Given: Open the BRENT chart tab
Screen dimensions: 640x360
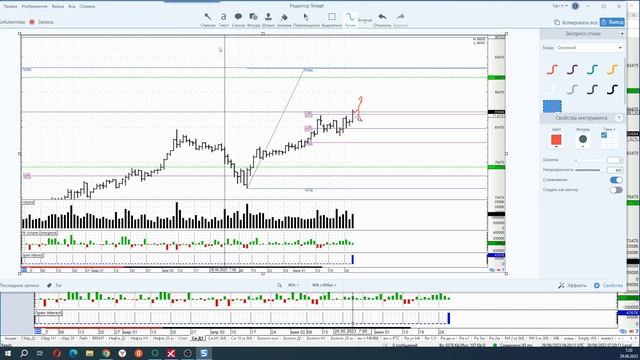Looking at the screenshot, I should coord(98,339).
